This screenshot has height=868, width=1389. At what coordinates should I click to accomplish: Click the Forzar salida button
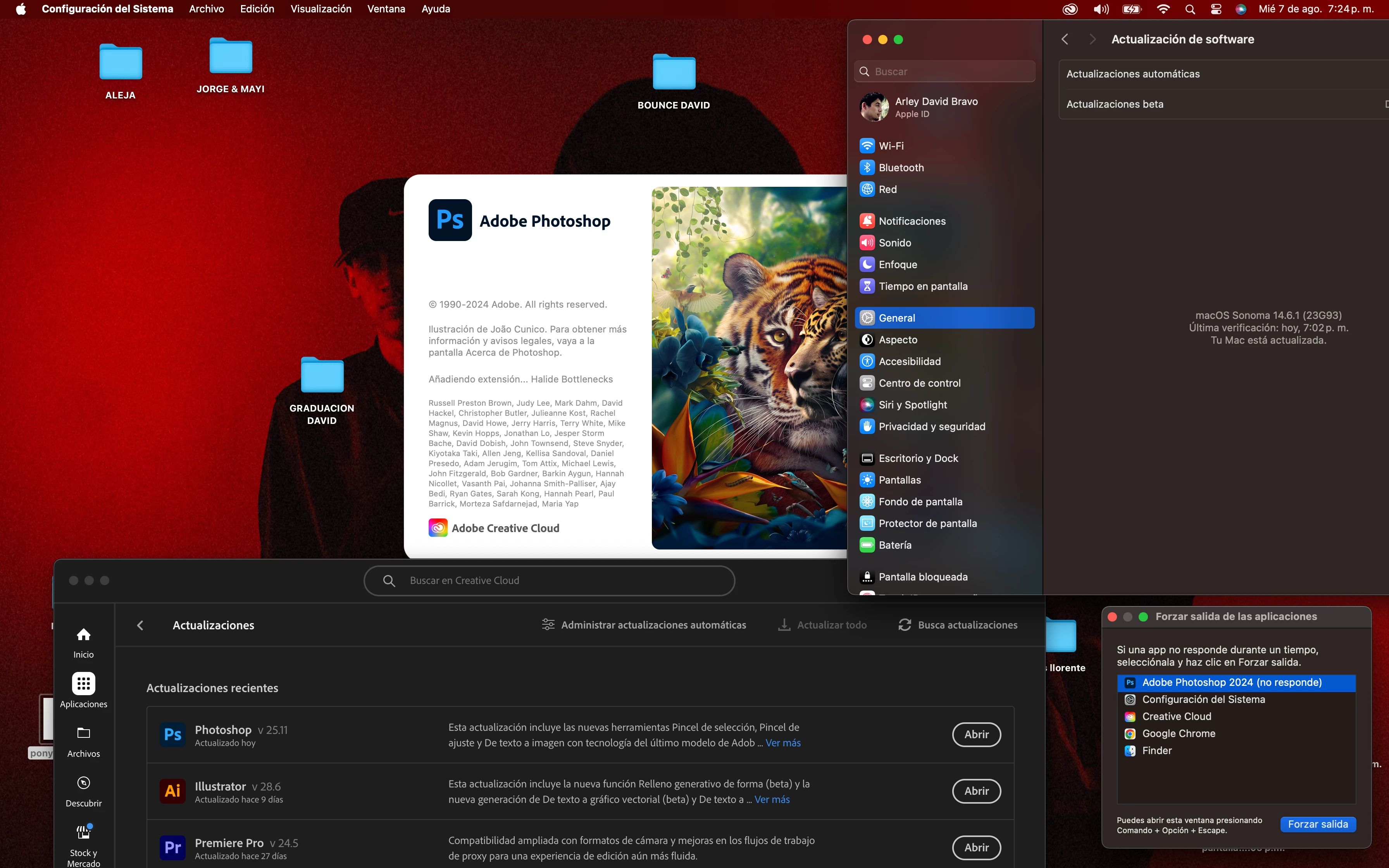(x=1317, y=824)
